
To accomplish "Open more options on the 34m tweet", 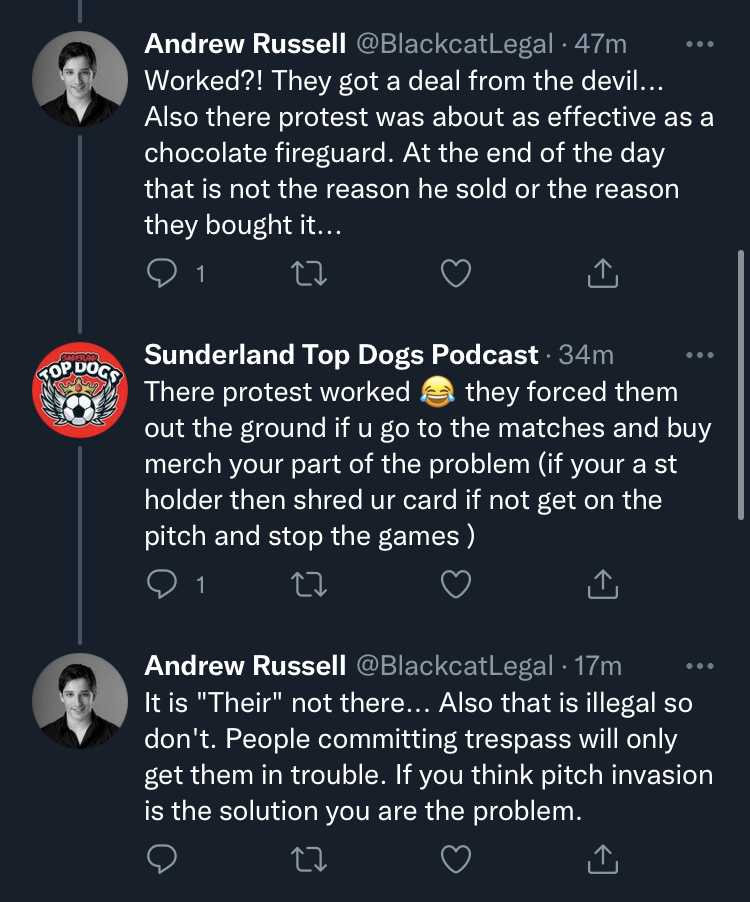I will coord(700,355).
